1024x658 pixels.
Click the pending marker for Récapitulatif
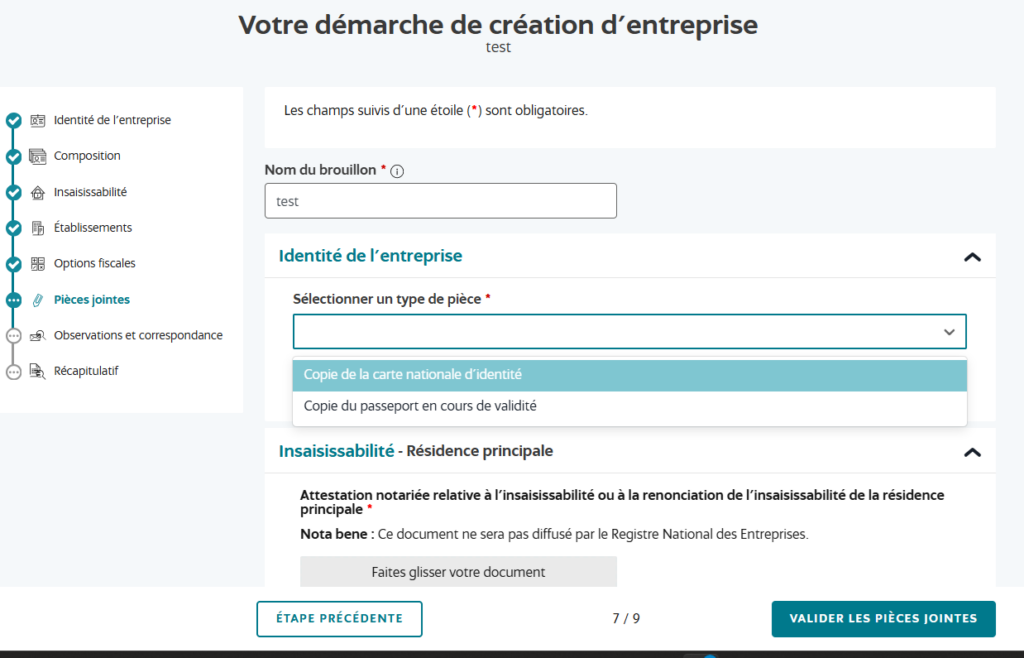14,372
